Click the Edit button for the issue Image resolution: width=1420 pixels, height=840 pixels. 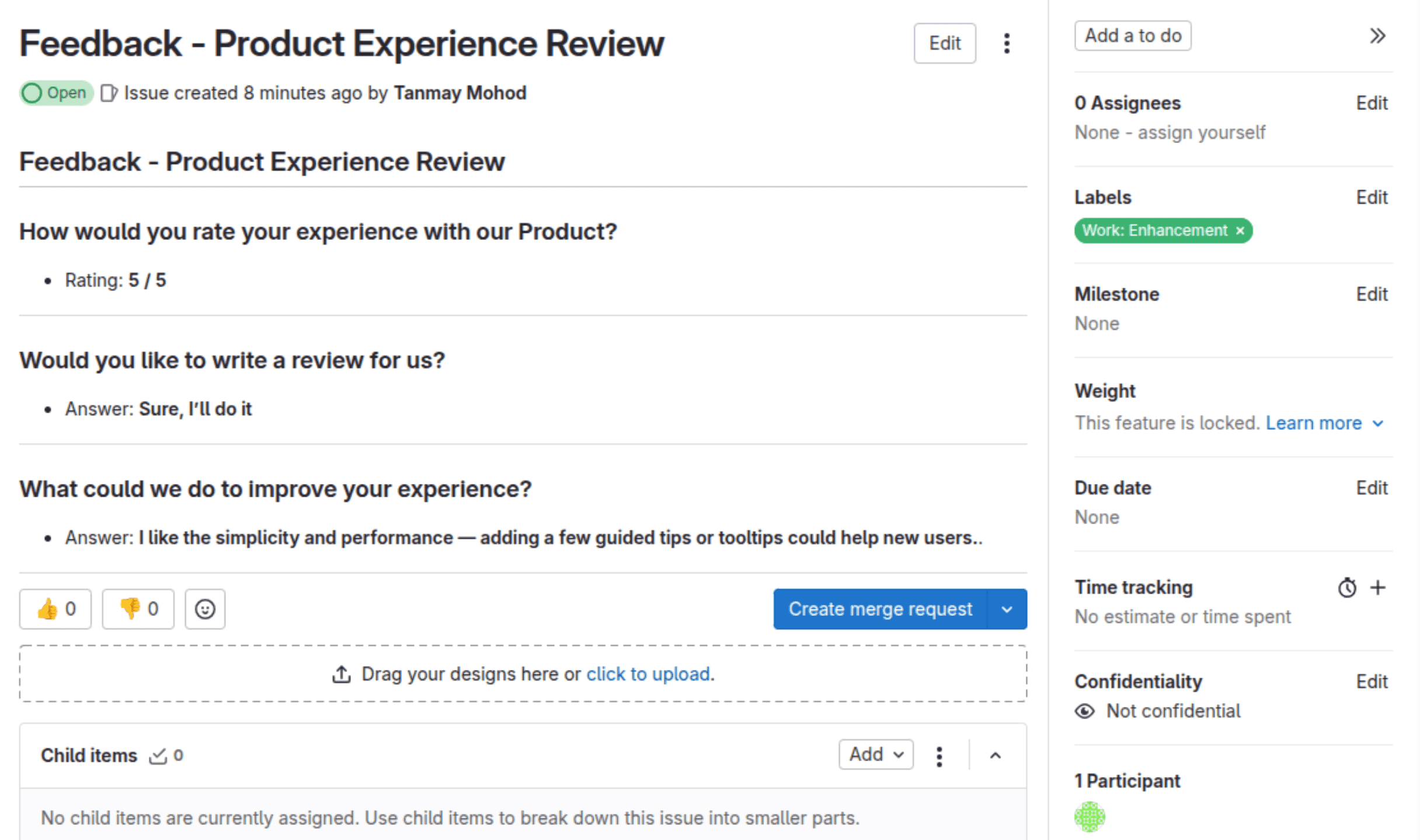pos(944,43)
